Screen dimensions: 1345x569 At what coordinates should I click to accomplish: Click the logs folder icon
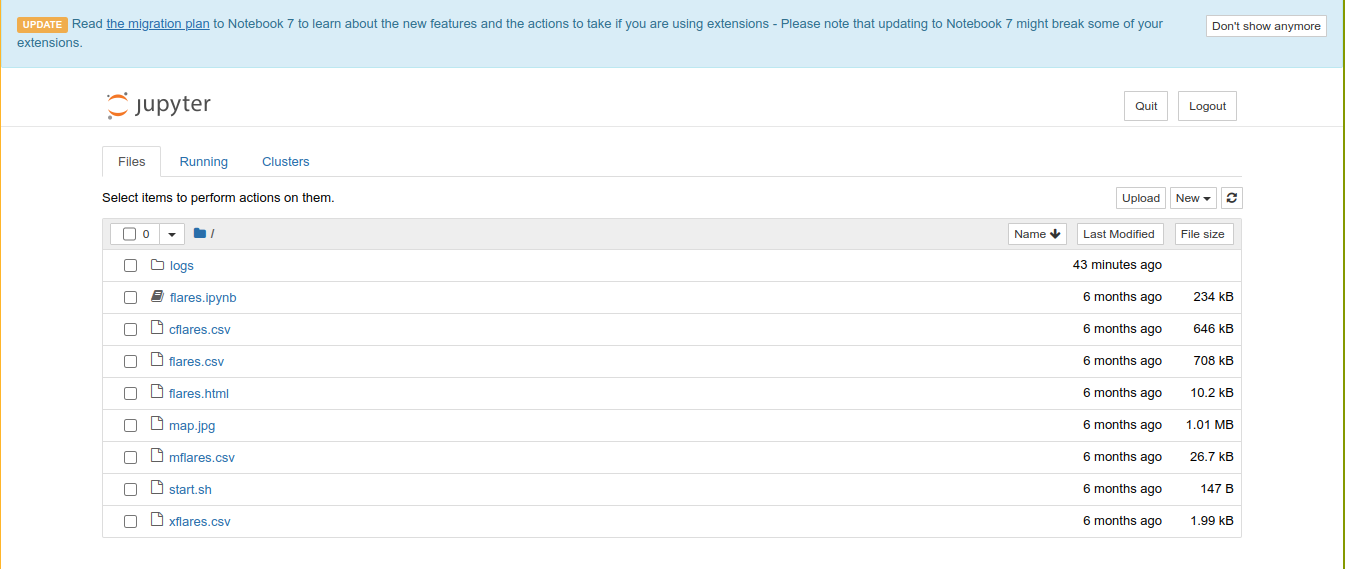click(x=157, y=265)
